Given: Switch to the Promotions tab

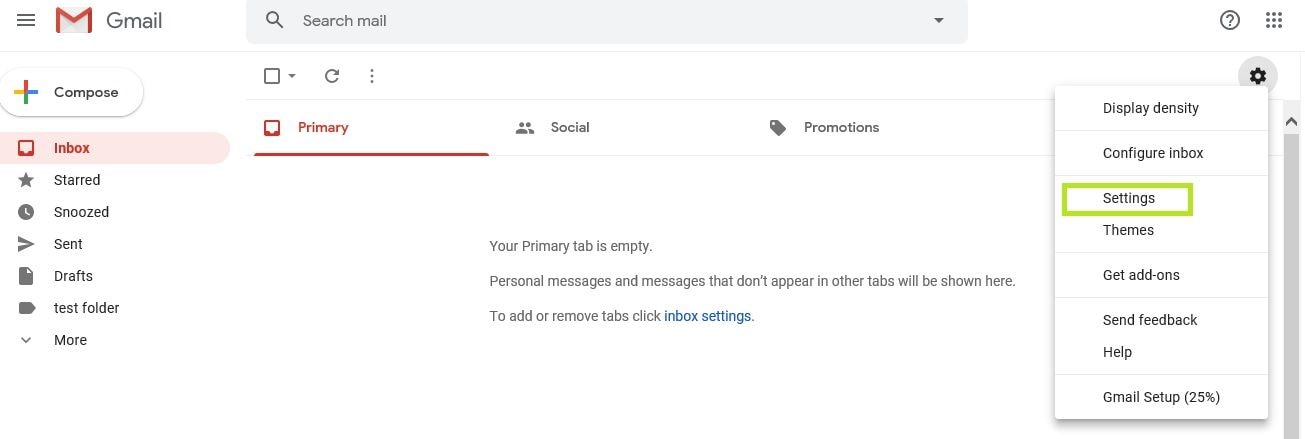Looking at the screenshot, I should click(x=841, y=127).
